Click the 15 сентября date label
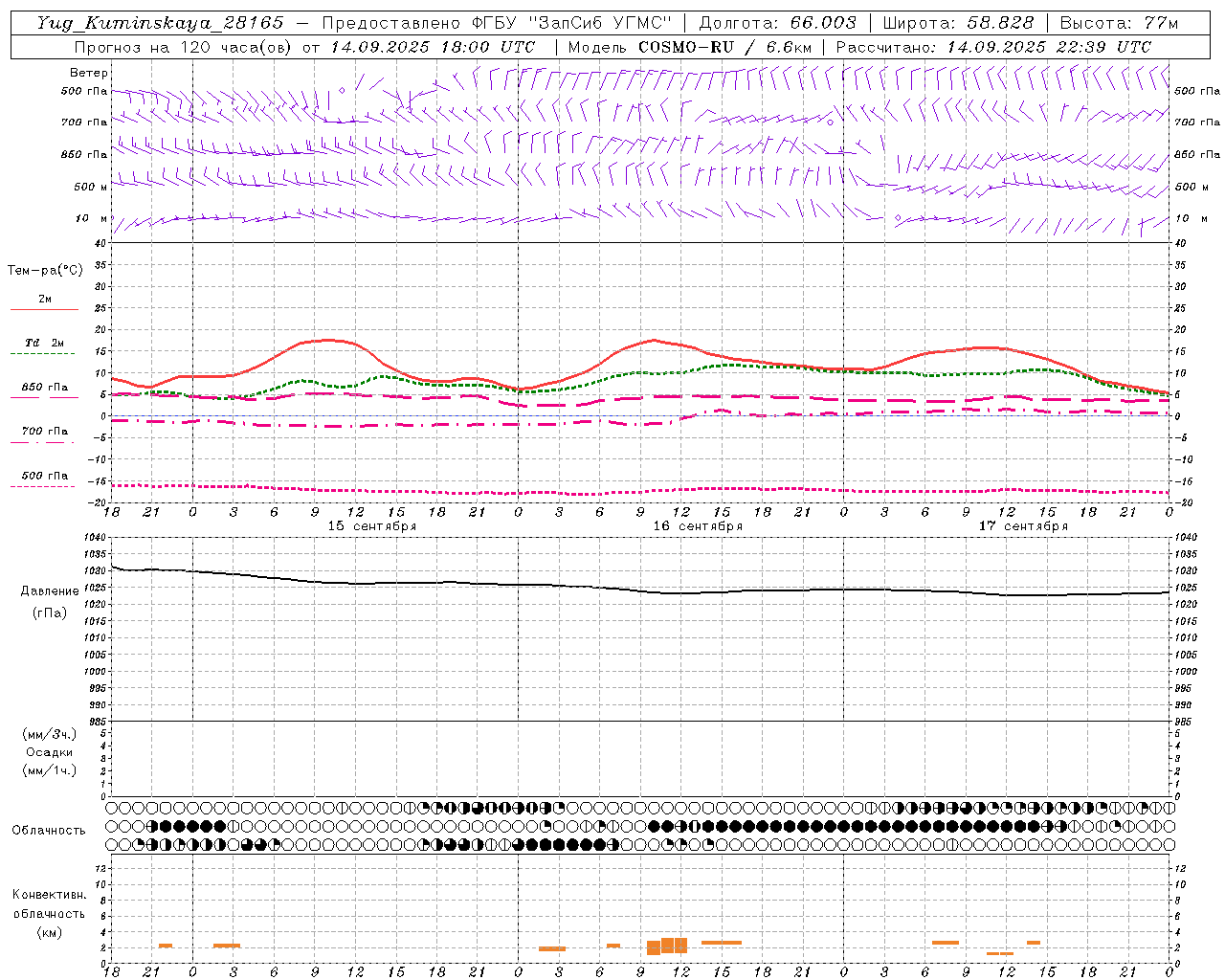Image resolution: width=1225 pixels, height=980 pixels. click(x=372, y=526)
